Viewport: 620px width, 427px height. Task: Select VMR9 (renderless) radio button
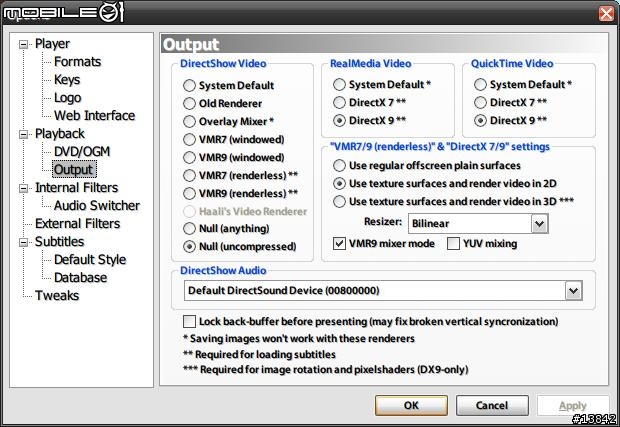189,193
